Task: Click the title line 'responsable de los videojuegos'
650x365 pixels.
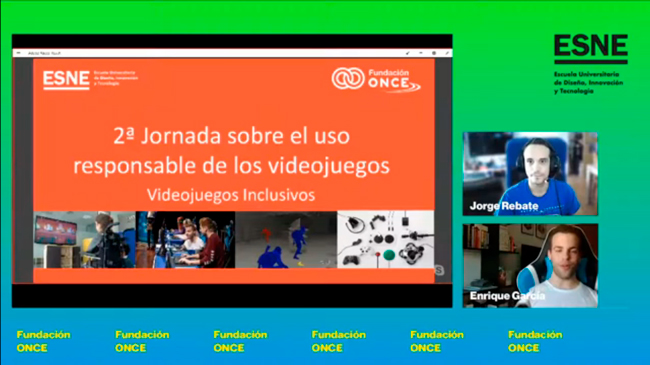Action: [x=231, y=165]
